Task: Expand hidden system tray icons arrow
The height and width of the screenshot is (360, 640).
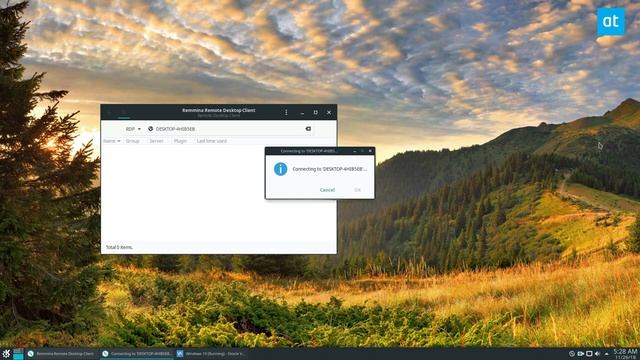Action: point(606,354)
